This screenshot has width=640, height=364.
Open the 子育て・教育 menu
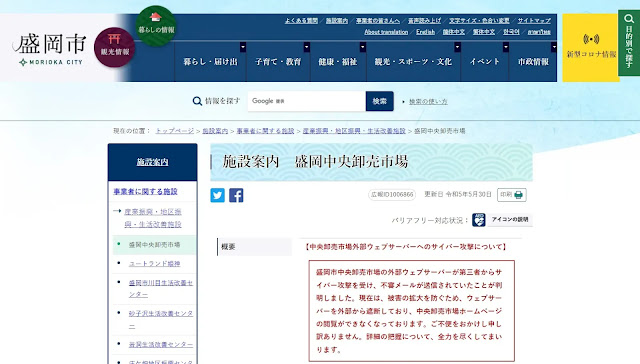278,62
